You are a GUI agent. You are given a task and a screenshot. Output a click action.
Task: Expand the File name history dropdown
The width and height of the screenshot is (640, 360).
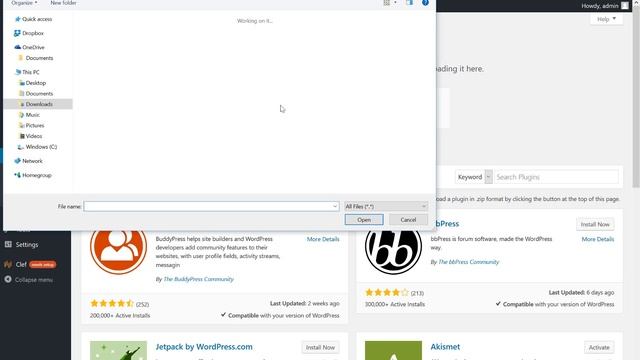click(335, 207)
